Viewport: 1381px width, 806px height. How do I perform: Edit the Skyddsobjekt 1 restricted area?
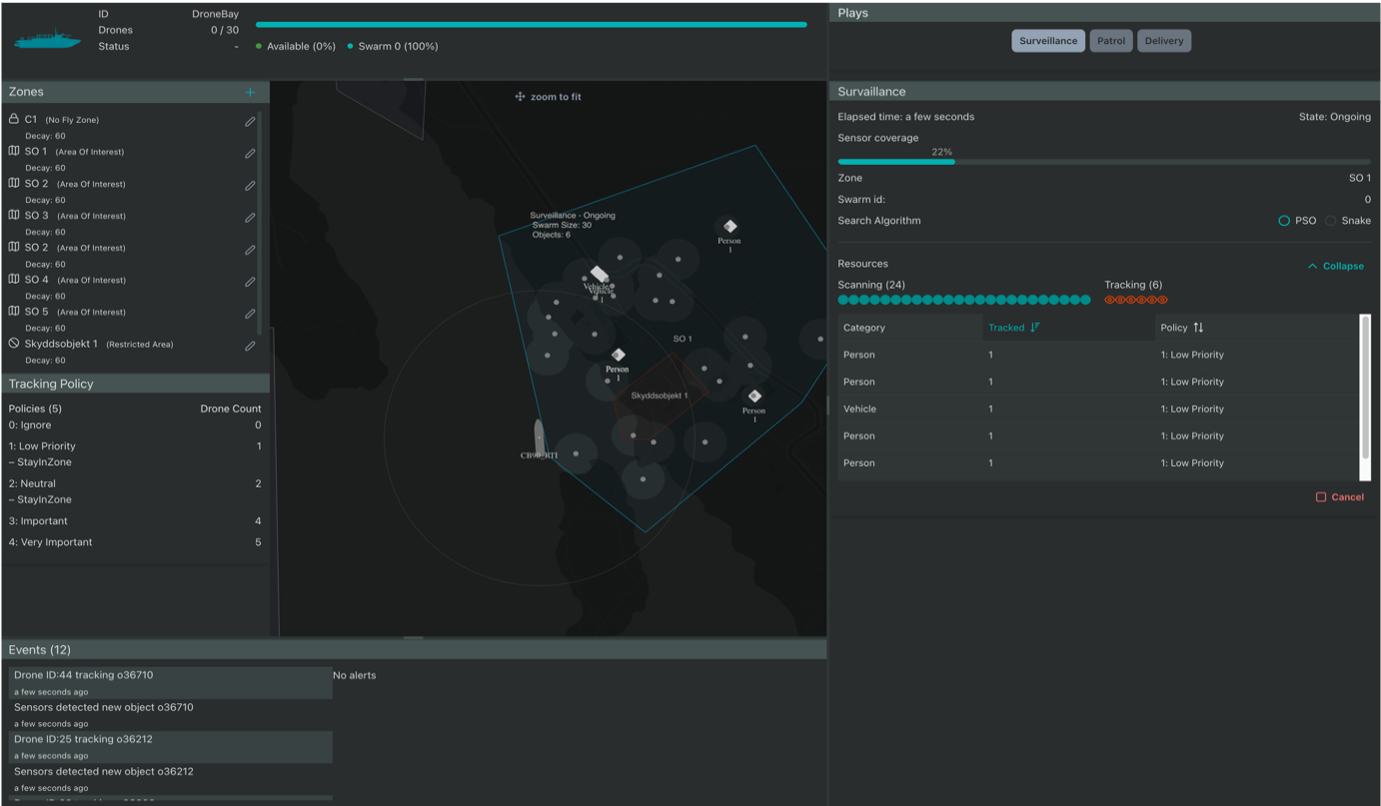[x=250, y=346]
